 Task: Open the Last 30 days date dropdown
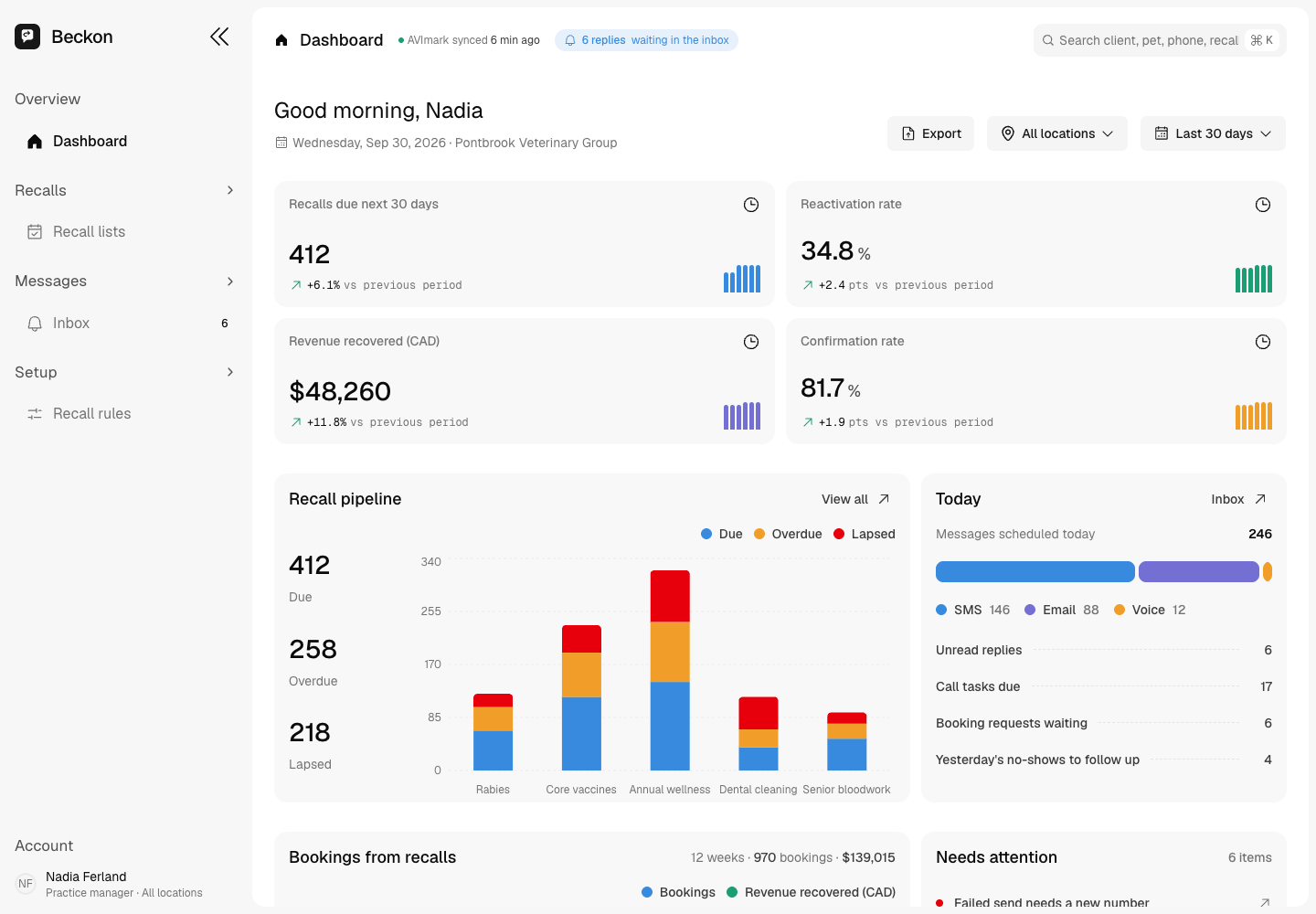(1213, 133)
